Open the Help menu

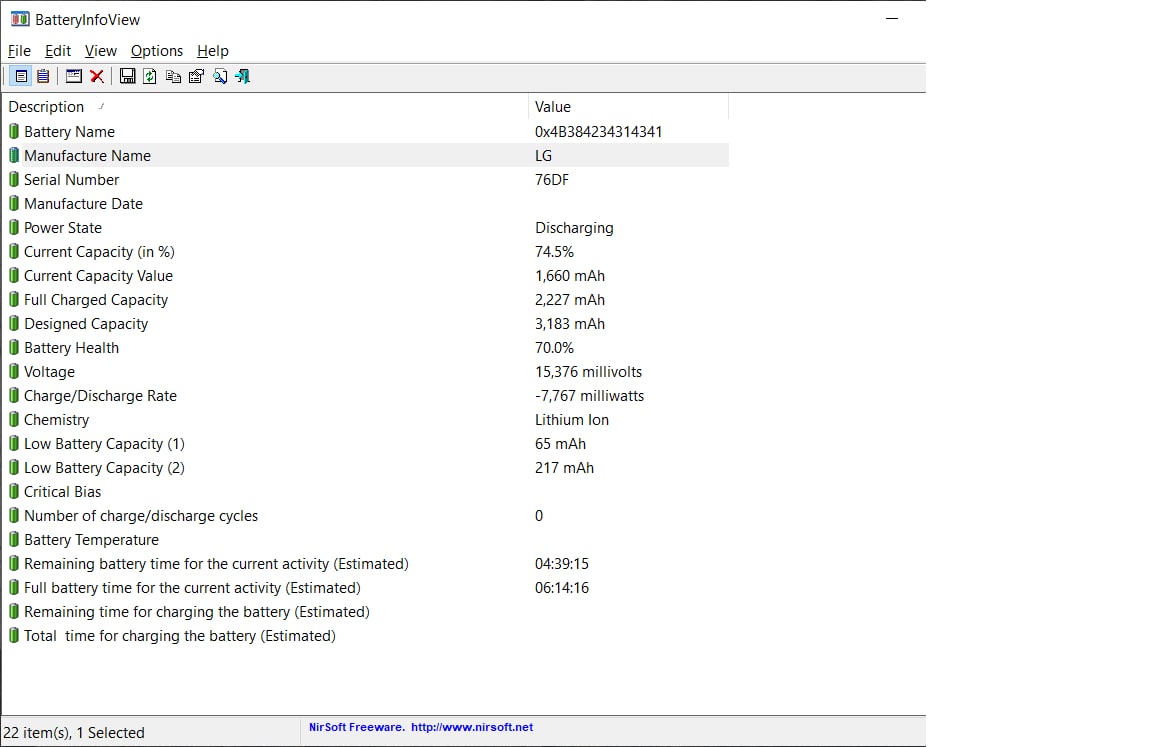coord(213,51)
